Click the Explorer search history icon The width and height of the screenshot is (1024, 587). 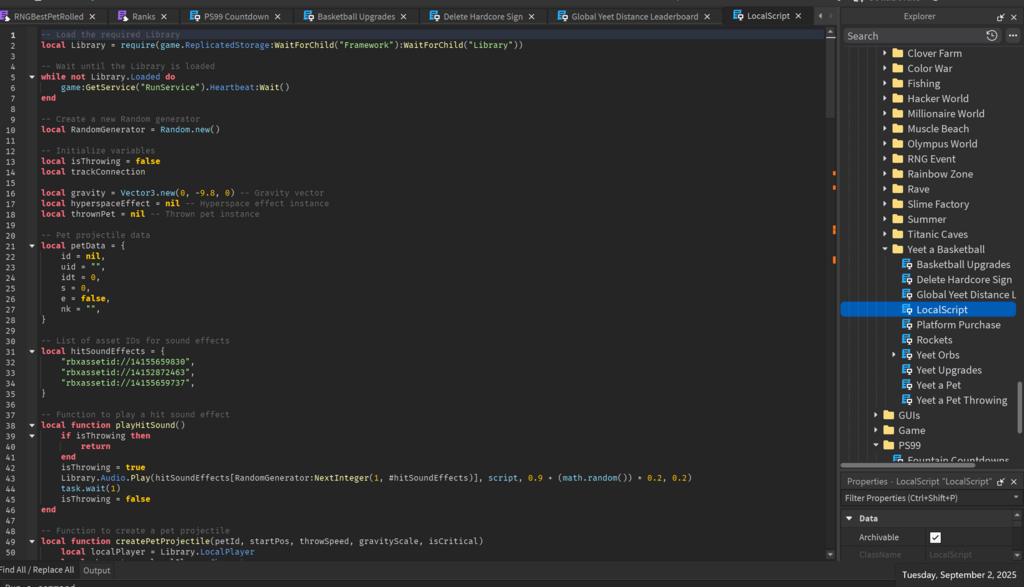[991, 36]
